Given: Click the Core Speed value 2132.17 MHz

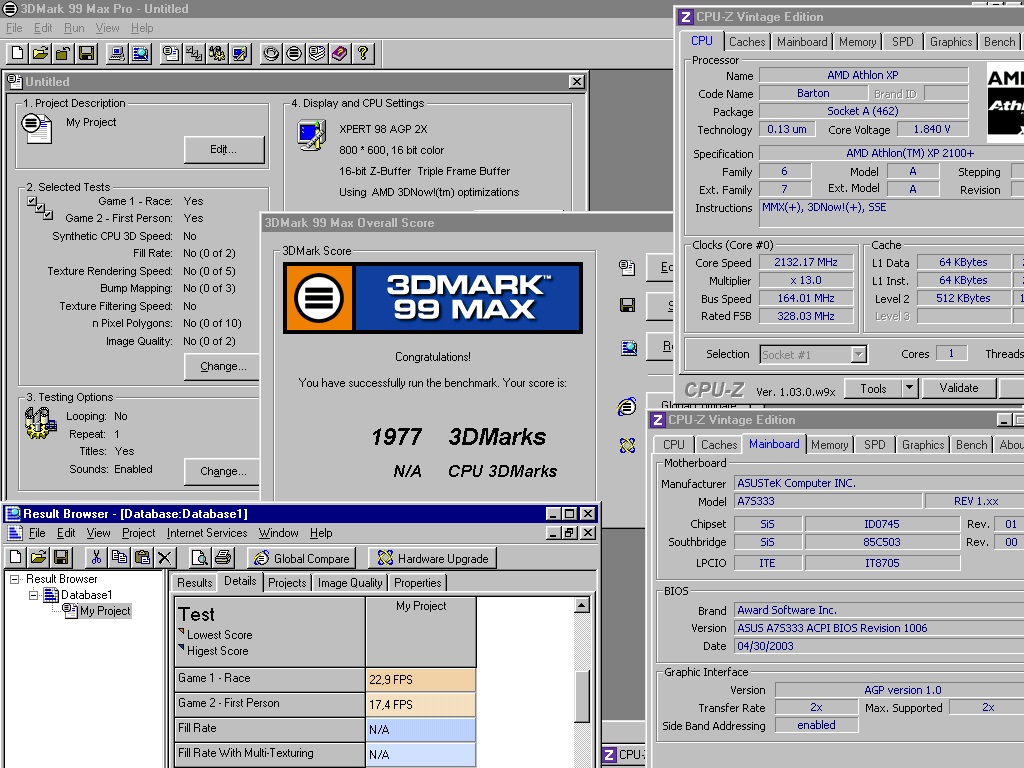Looking at the screenshot, I should 806,263.
